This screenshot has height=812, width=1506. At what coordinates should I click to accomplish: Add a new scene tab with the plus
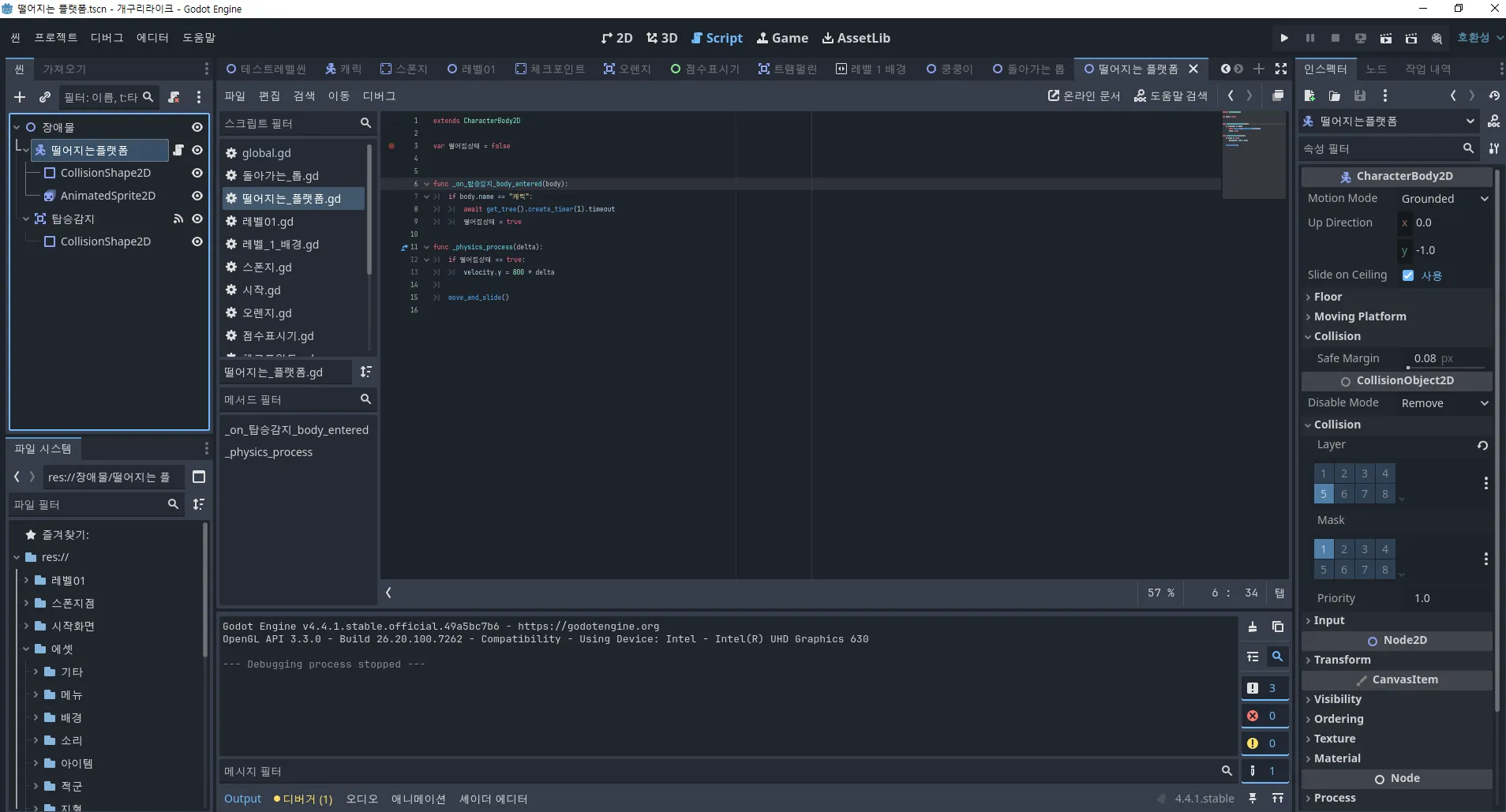[x=1259, y=69]
